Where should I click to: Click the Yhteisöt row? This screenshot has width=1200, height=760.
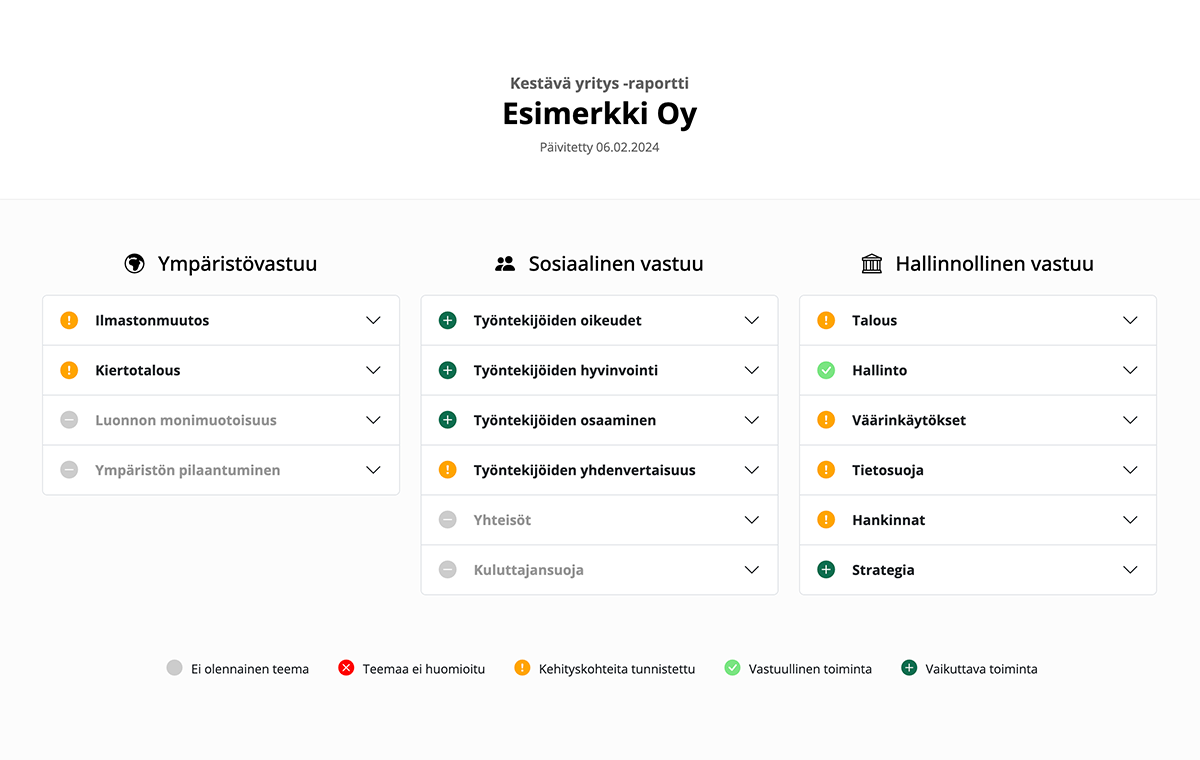point(599,520)
